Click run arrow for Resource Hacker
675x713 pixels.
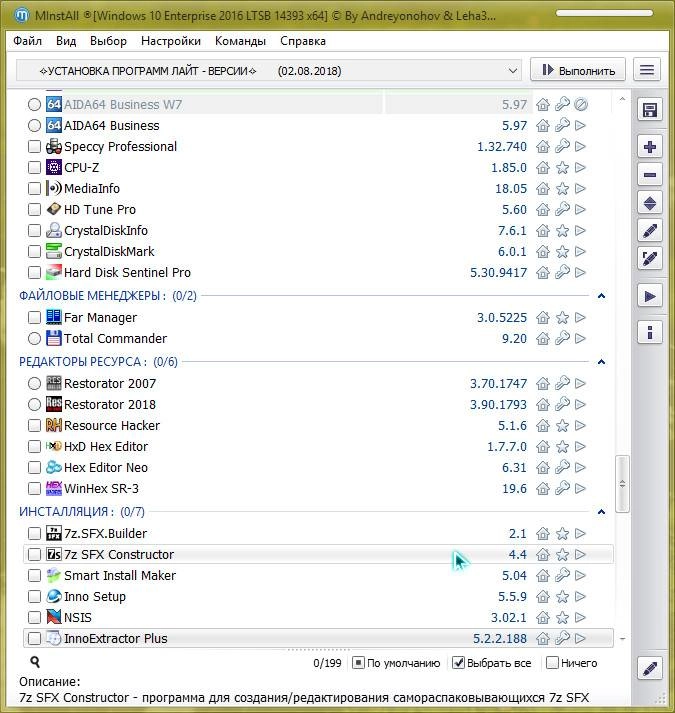[x=580, y=426]
